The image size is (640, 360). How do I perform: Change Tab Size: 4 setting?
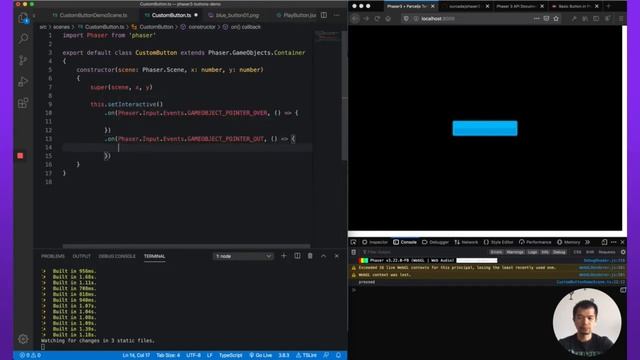tap(168, 355)
